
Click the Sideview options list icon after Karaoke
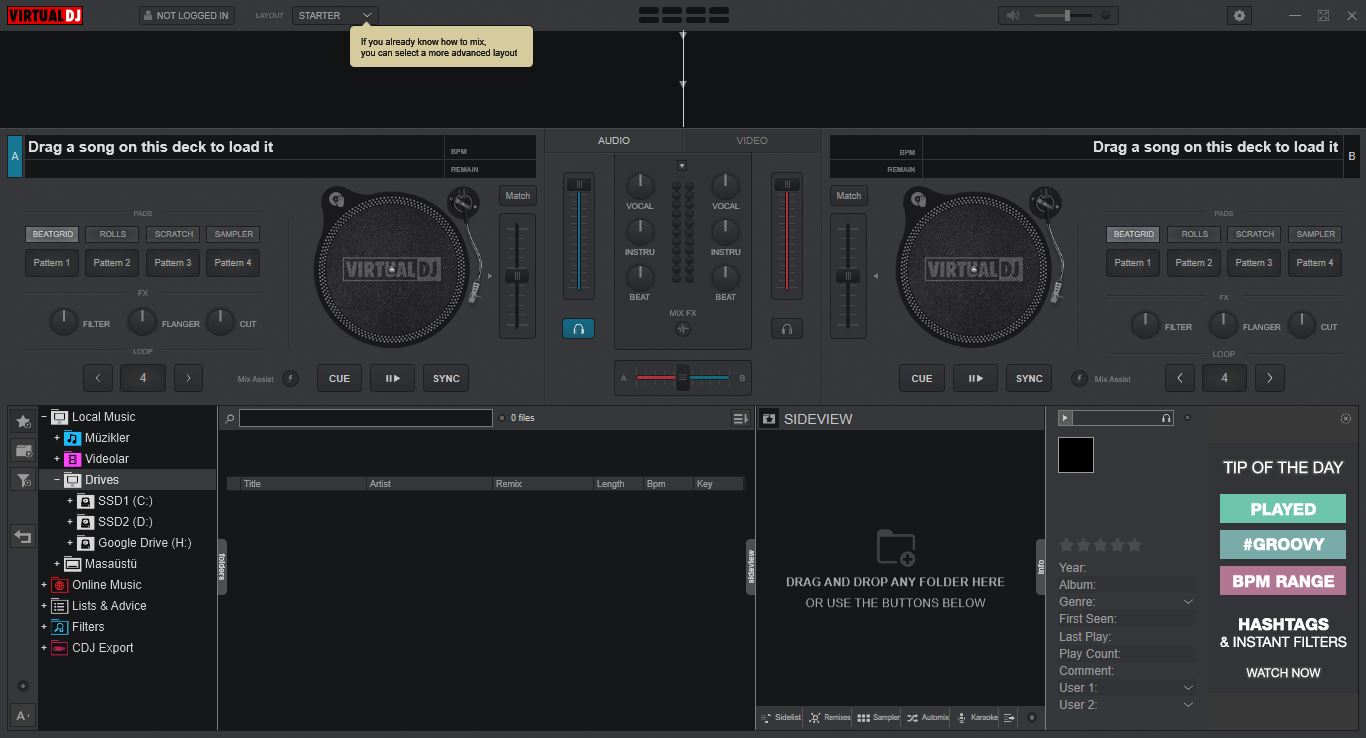click(1010, 717)
